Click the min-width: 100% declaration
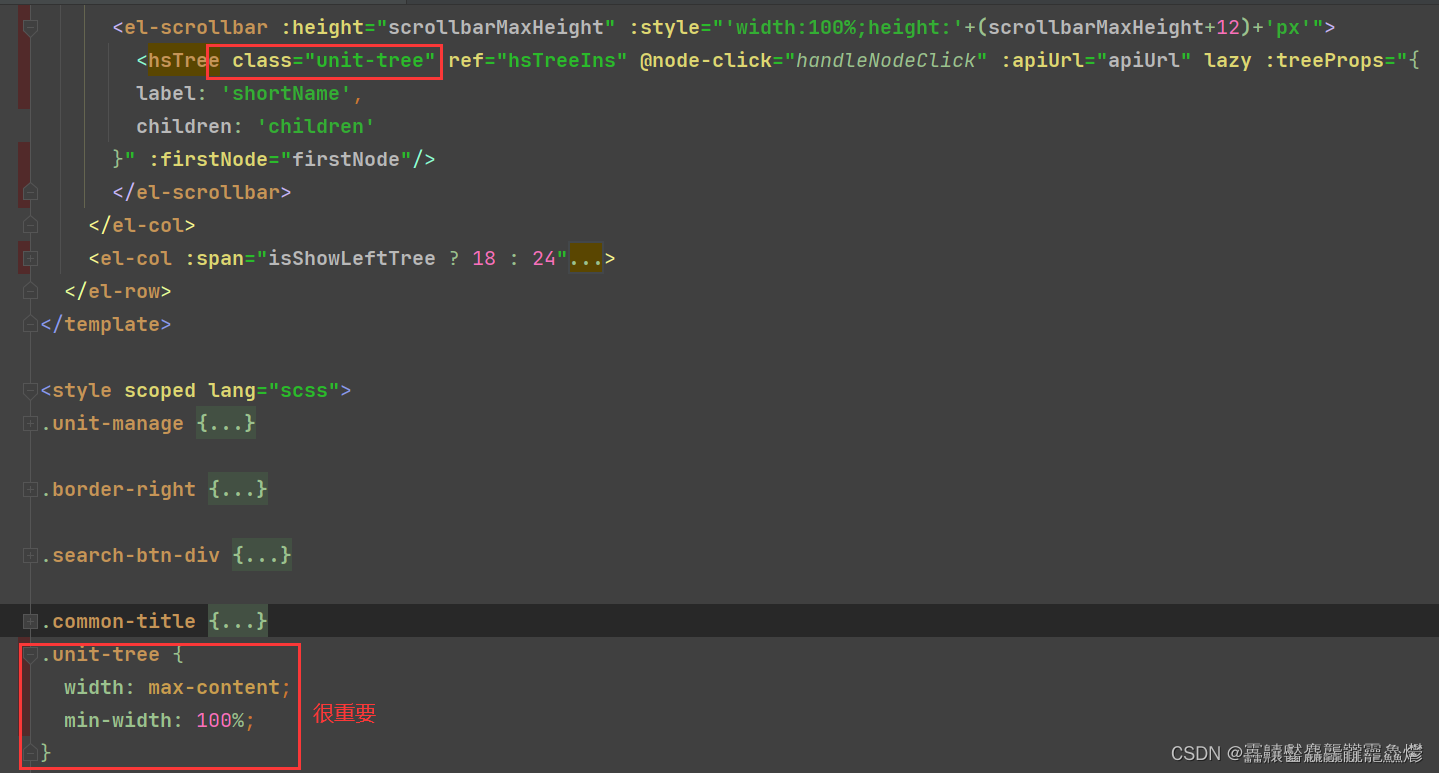 160,720
